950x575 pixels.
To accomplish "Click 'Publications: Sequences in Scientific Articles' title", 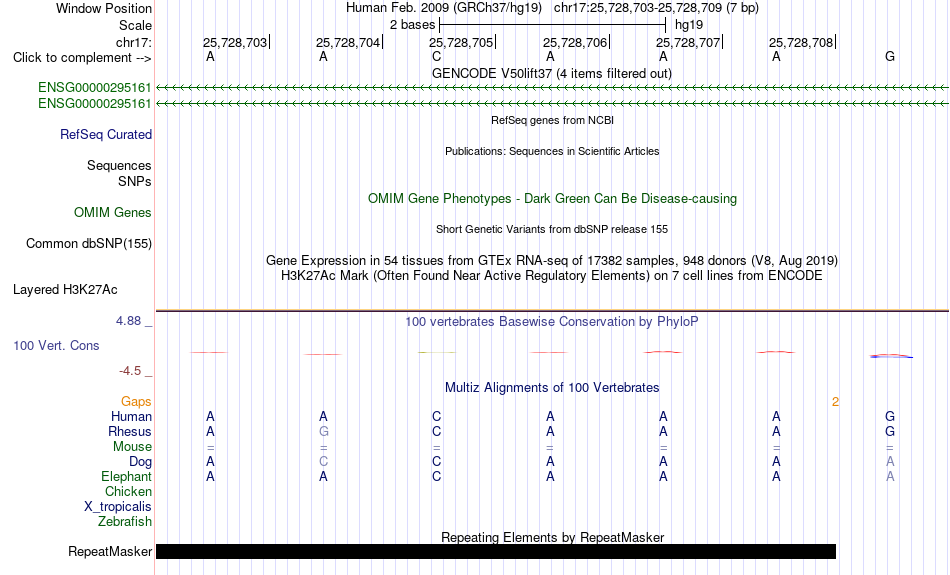I will tap(552, 151).
